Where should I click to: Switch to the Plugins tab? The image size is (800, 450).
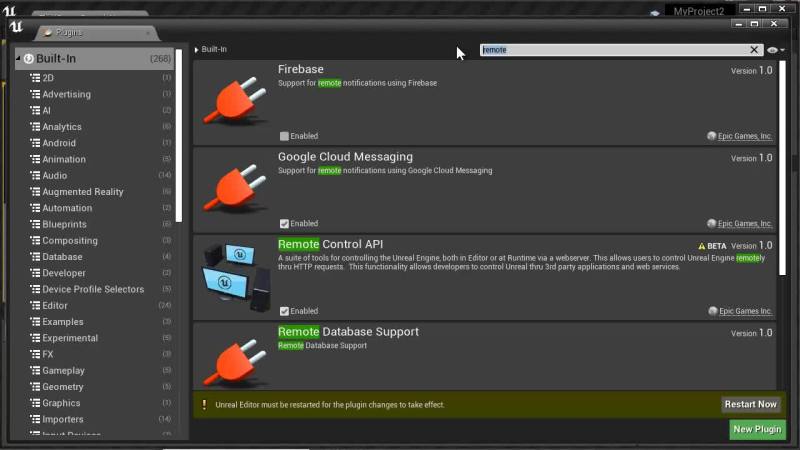pos(96,33)
